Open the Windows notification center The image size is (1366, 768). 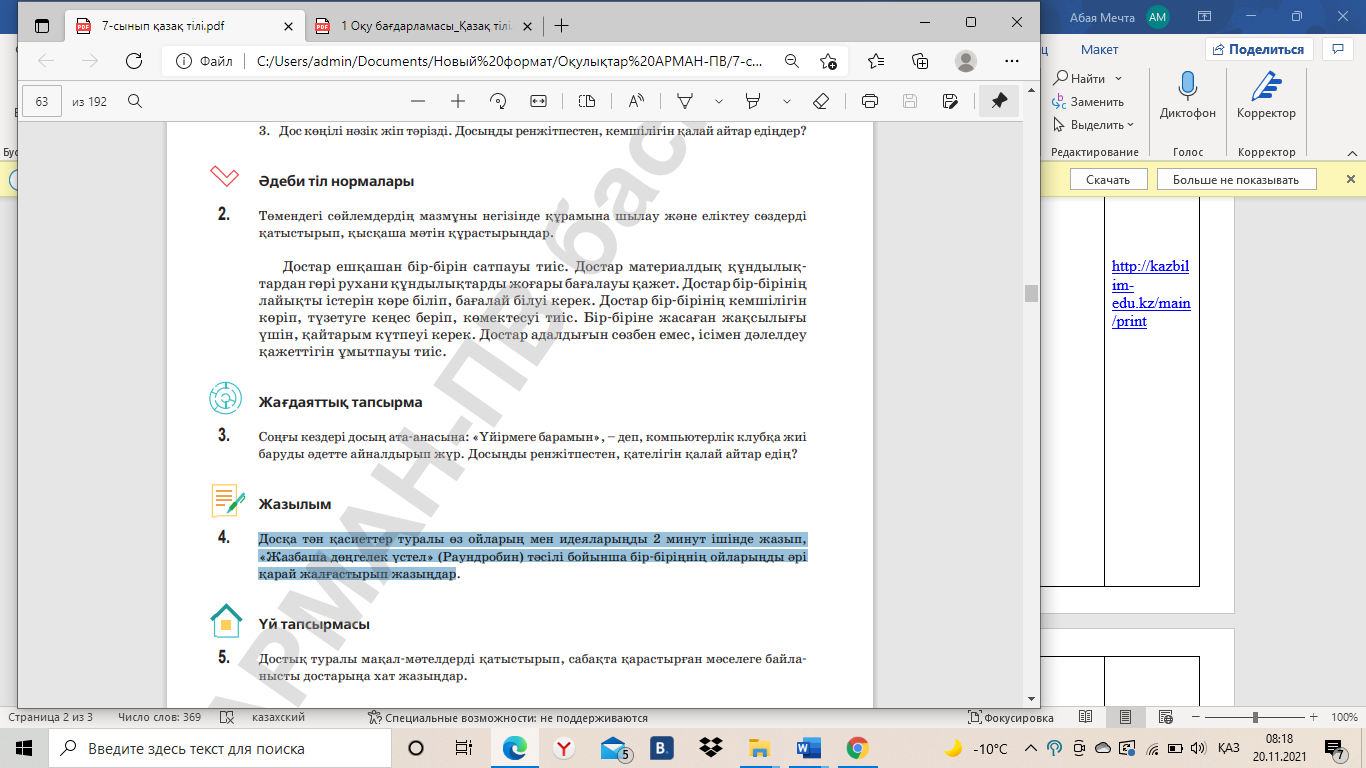pyautogui.click(x=1334, y=748)
